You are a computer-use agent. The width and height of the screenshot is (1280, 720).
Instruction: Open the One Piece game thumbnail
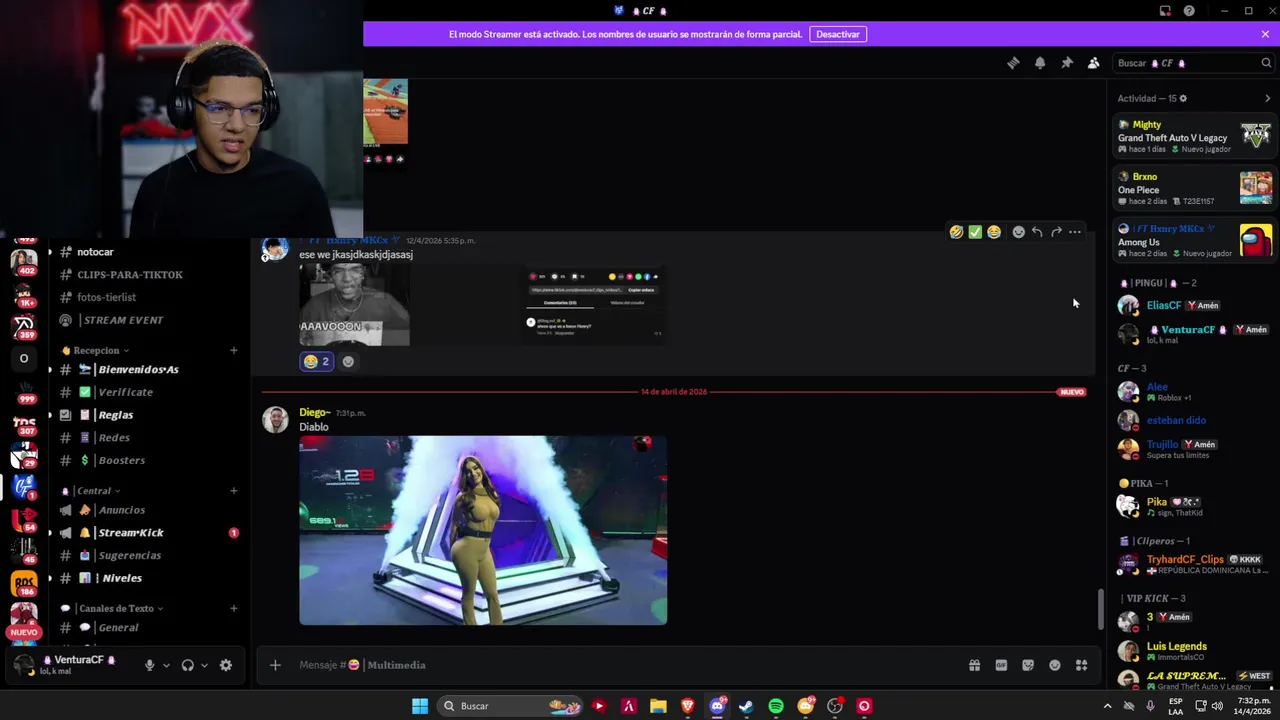1256,188
